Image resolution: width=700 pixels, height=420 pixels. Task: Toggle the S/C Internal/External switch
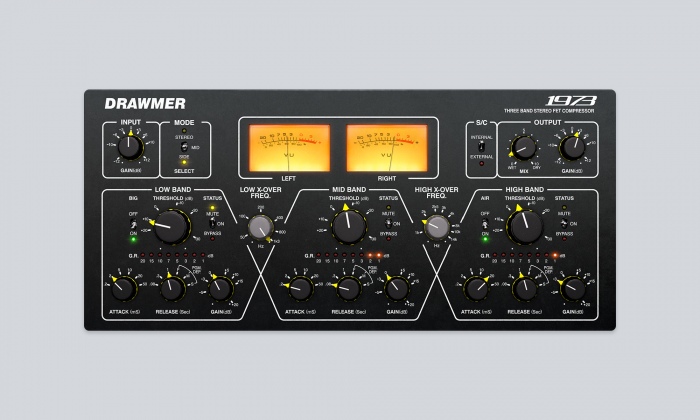coord(481,146)
